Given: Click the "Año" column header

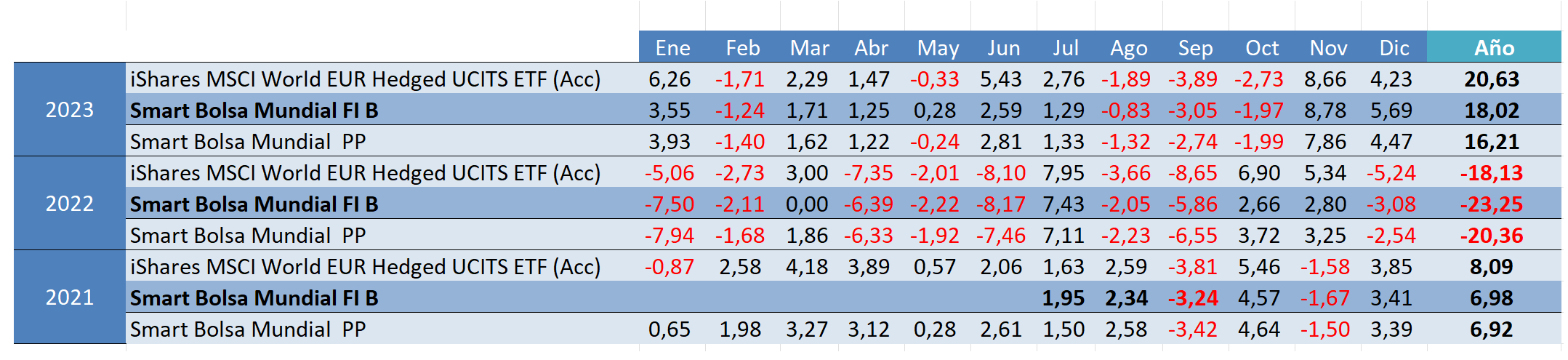Looking at the screenshot, I should pyautogui.click(x=1494, y=48).
